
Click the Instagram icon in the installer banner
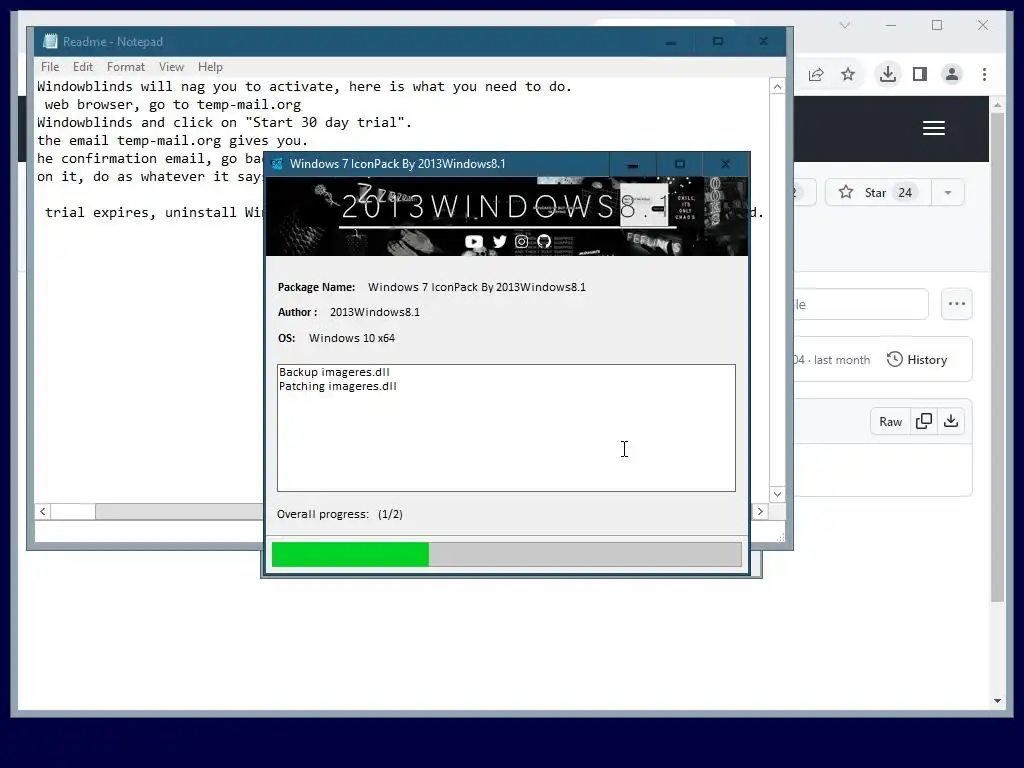click(521, 242)
